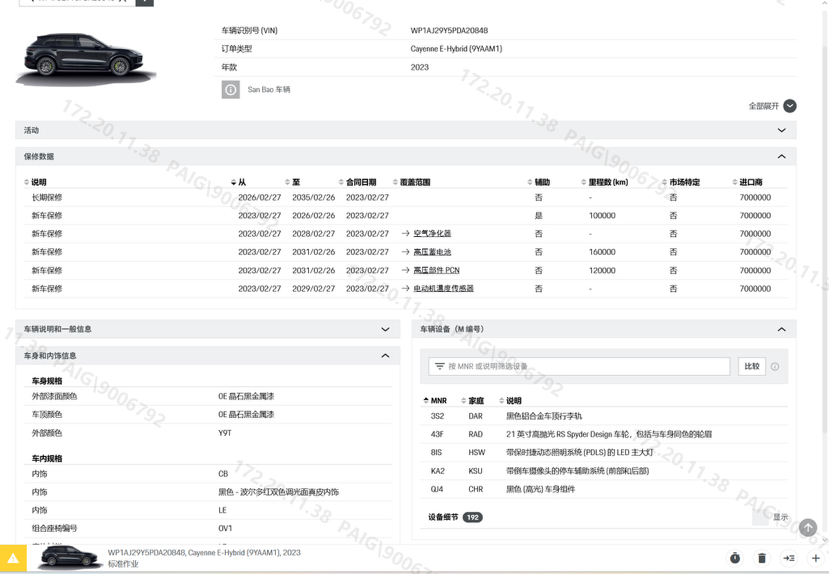
Task: Expand all sections with 全部展开
Action: coord(772,106)
